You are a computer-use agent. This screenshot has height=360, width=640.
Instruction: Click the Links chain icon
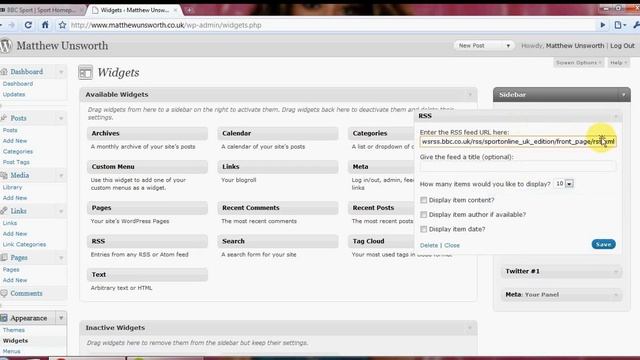pyautogui.click(x=4, y=211)
